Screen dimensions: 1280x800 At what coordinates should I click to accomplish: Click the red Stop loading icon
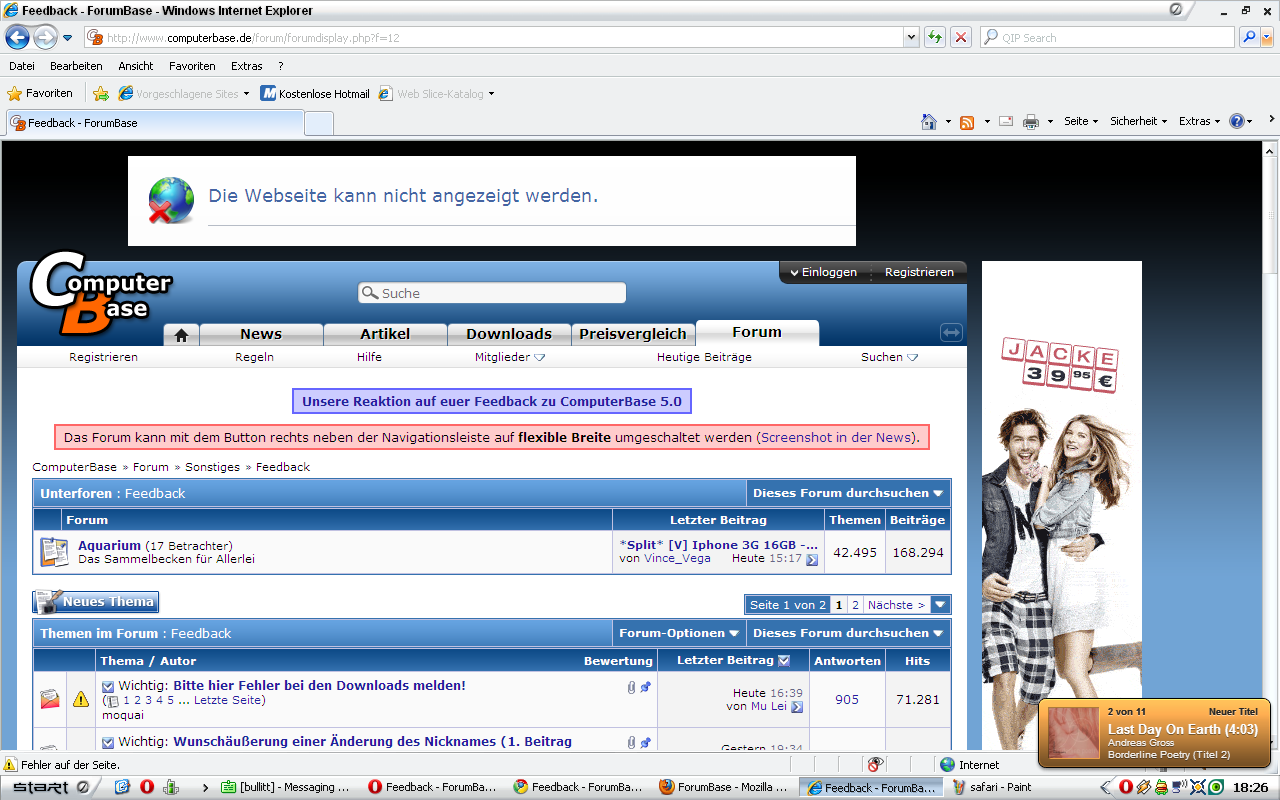click(x=961, y=37)
